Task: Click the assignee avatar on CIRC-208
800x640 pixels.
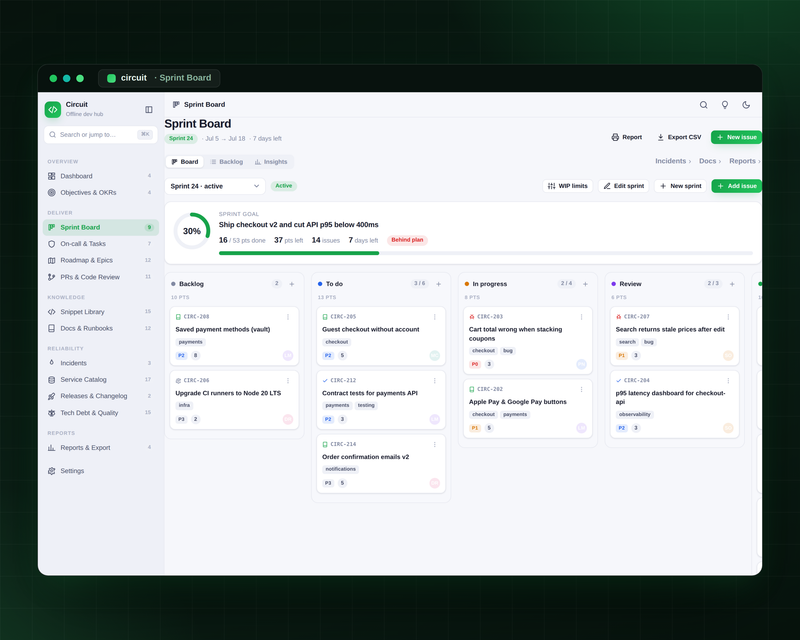Action: pos(288,356)
